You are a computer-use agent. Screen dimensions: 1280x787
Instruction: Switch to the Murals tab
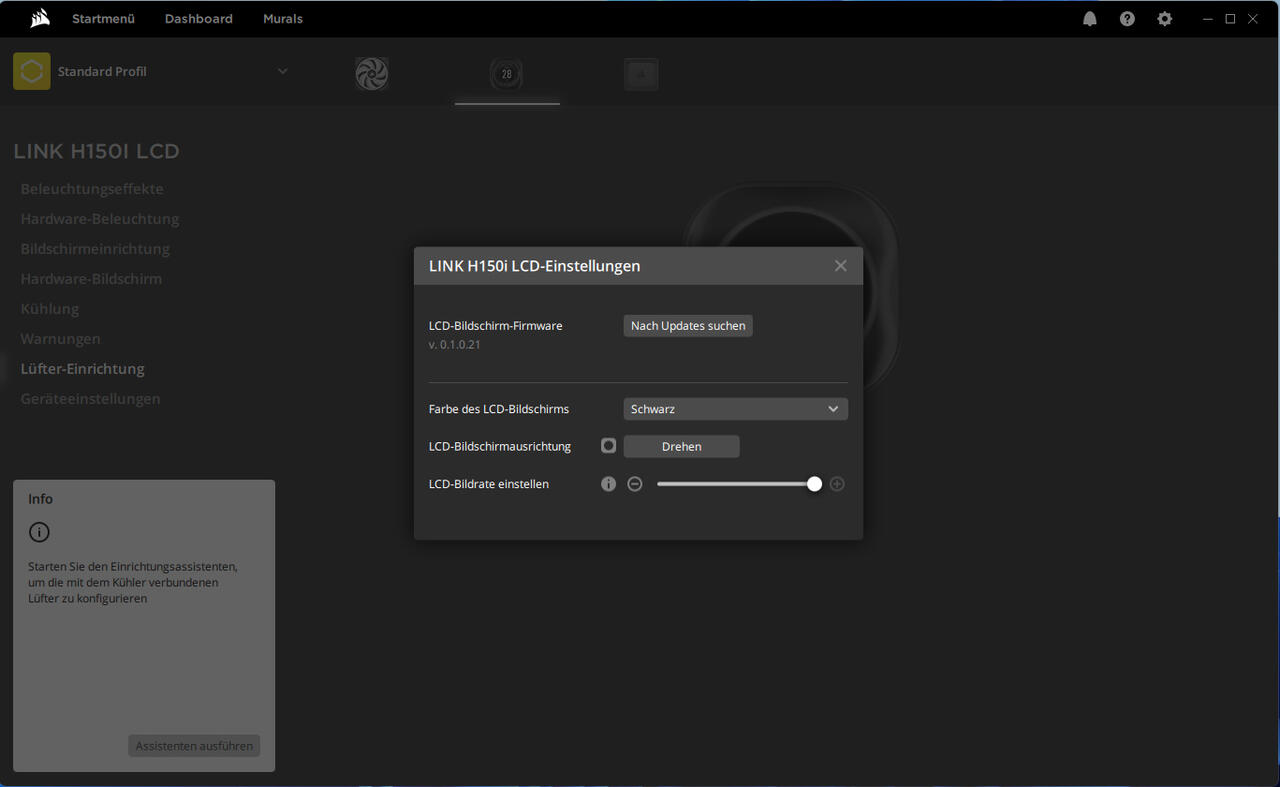click(x=283, y=19)
